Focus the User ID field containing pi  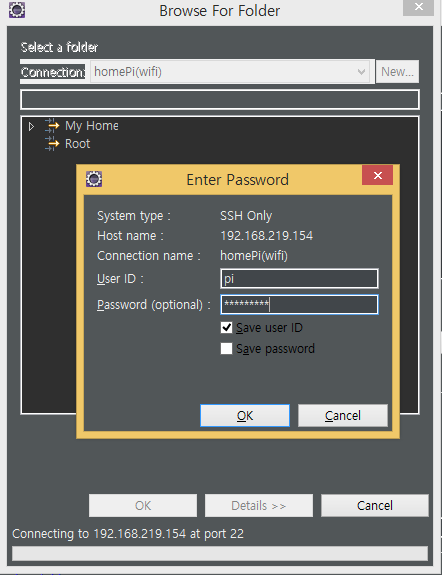(299, 279)
